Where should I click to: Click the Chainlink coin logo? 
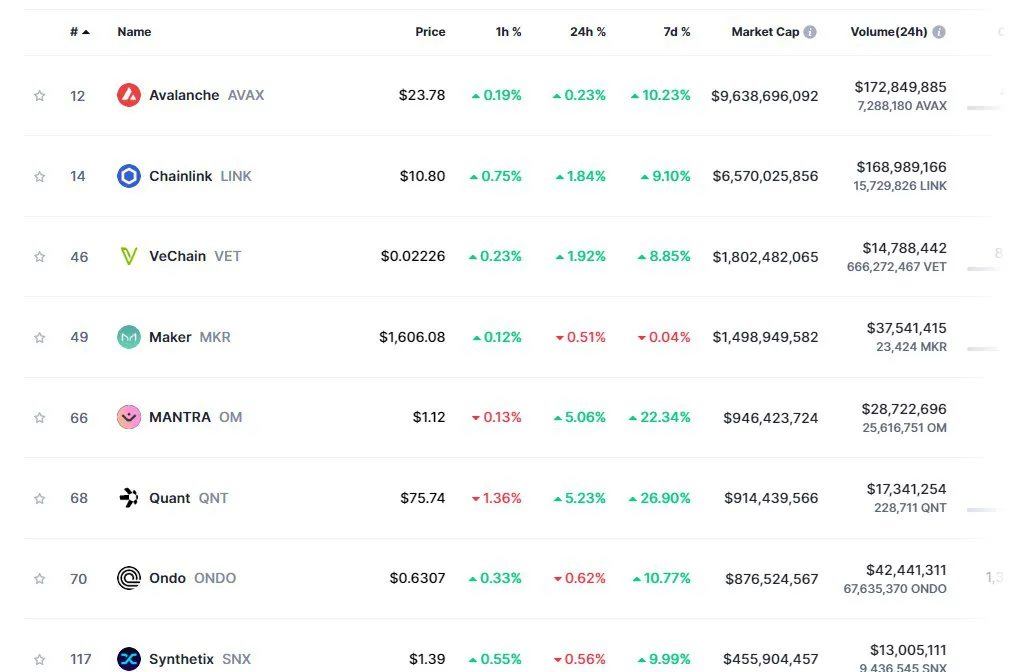pos(128,176)
